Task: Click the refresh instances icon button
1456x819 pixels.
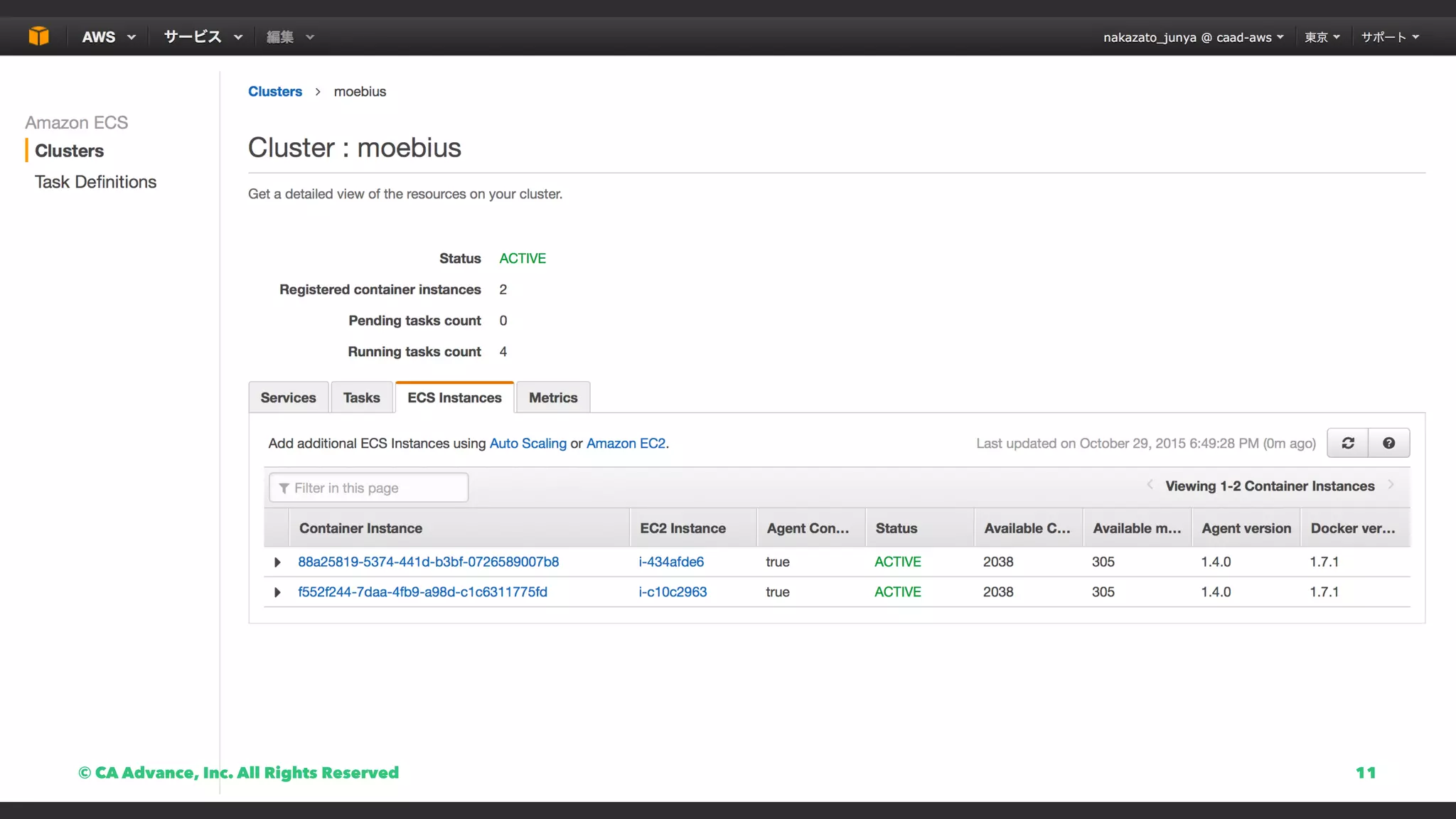Action: point(1347,443)
